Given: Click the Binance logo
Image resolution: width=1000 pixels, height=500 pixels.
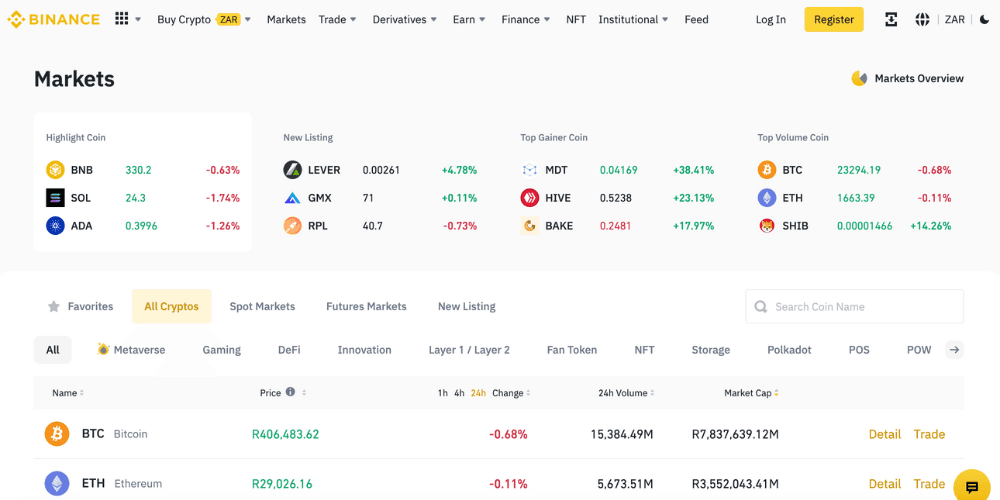Looking at the screenshot, I should point(54,19).
